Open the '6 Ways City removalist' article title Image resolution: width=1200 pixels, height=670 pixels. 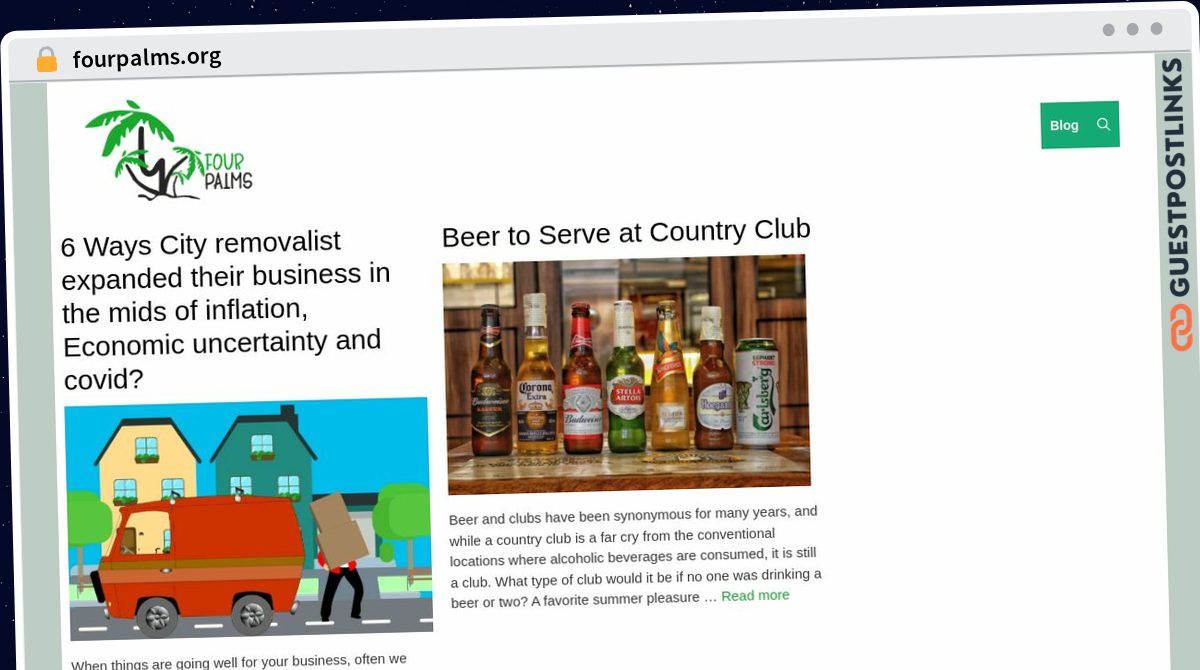[x=226, y=310]
